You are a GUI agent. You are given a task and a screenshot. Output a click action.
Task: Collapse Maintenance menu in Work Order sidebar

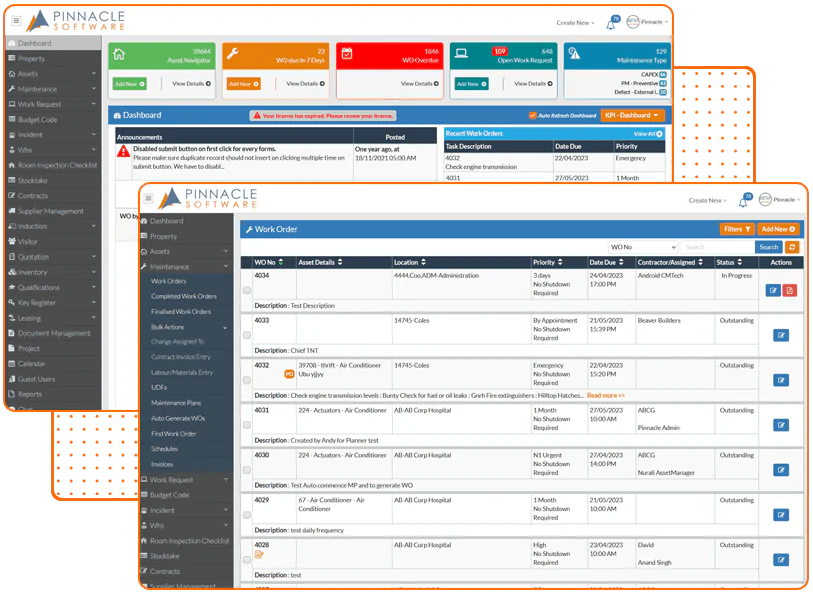187,266
